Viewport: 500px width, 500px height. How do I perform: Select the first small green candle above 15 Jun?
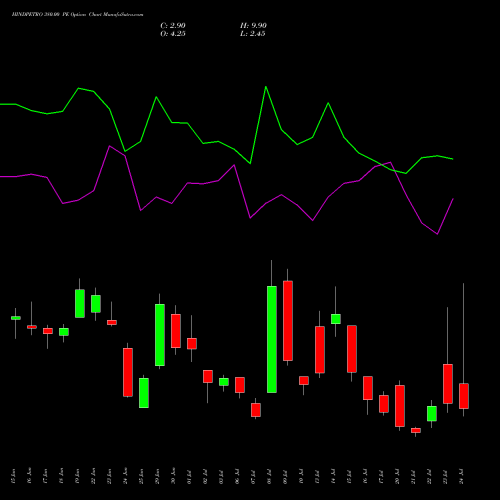[16, 318]
